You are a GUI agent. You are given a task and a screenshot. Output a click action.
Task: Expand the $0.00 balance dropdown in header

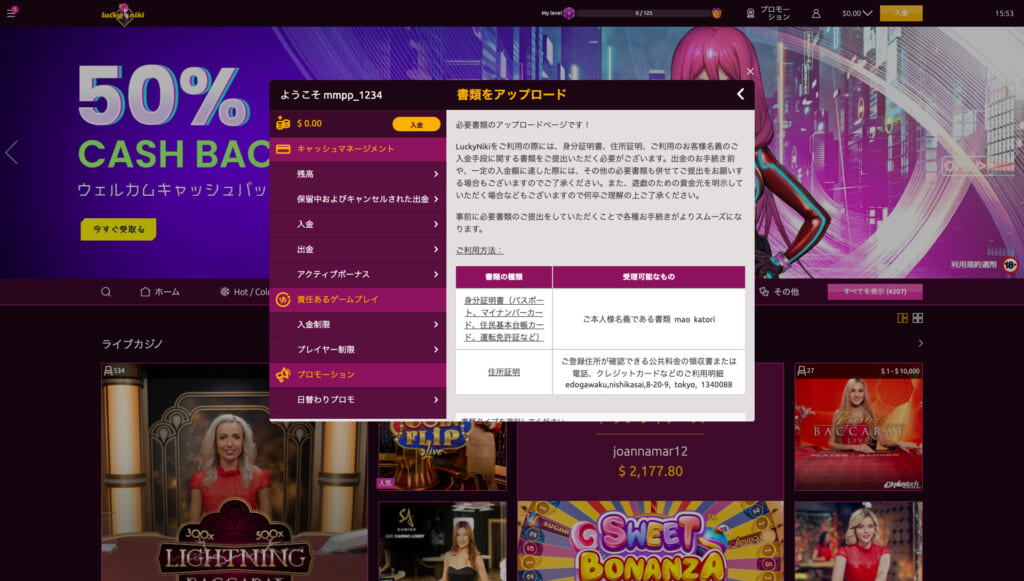click(857, 13)
